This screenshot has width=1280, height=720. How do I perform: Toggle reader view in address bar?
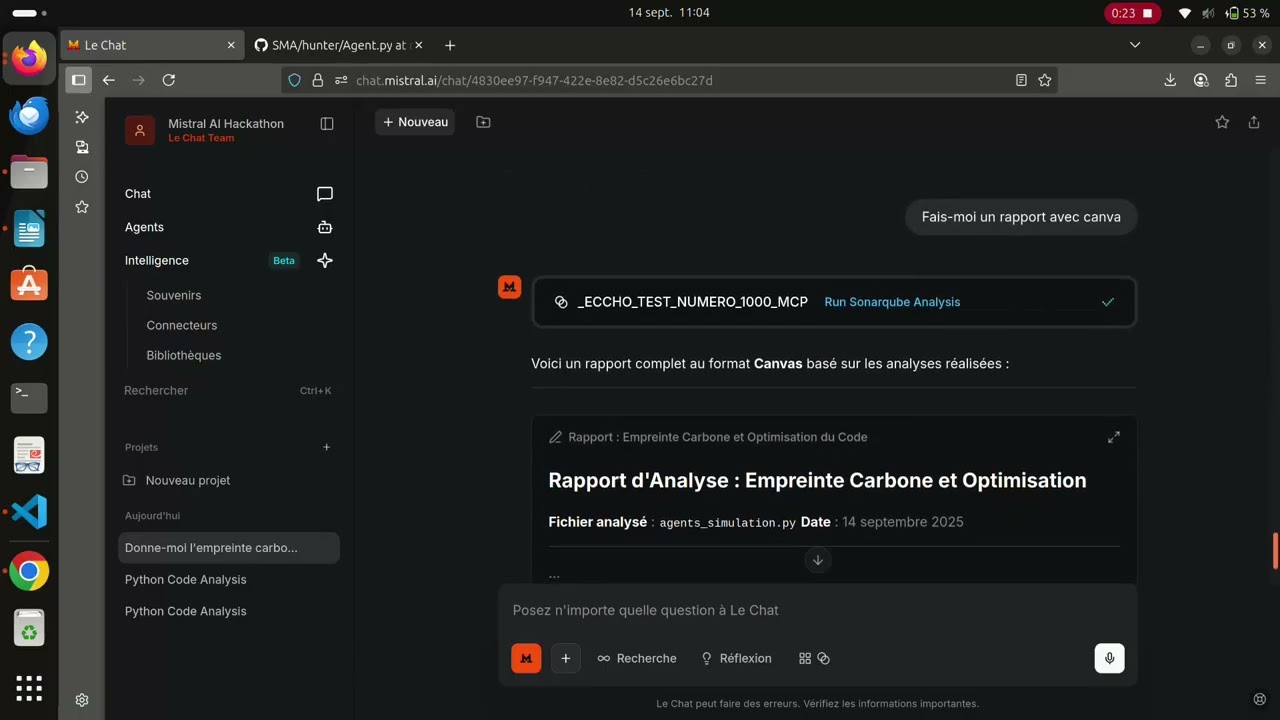point(1021,80)
